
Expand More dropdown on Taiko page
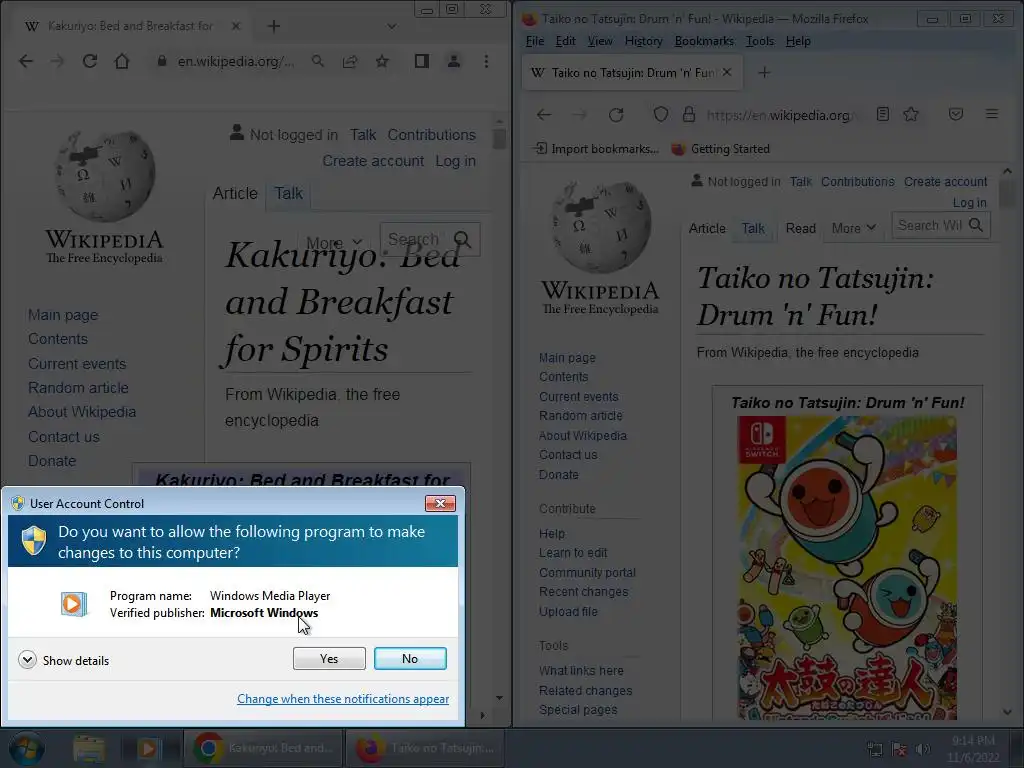click(854, 229)
